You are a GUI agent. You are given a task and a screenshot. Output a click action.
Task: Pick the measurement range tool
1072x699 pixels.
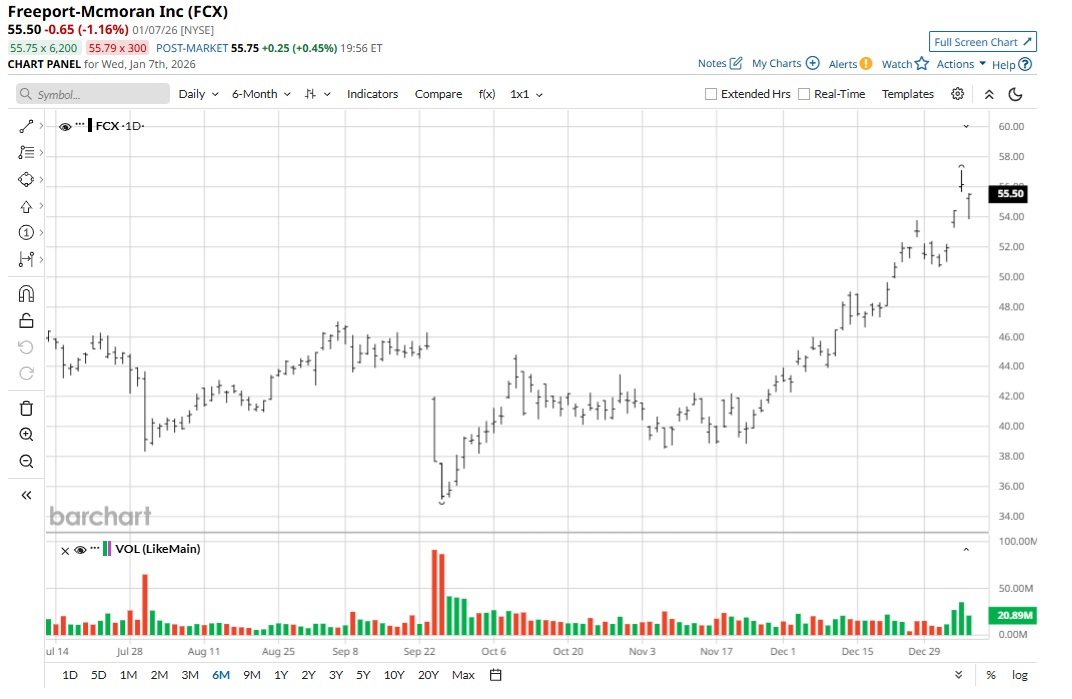click(26, 259)
